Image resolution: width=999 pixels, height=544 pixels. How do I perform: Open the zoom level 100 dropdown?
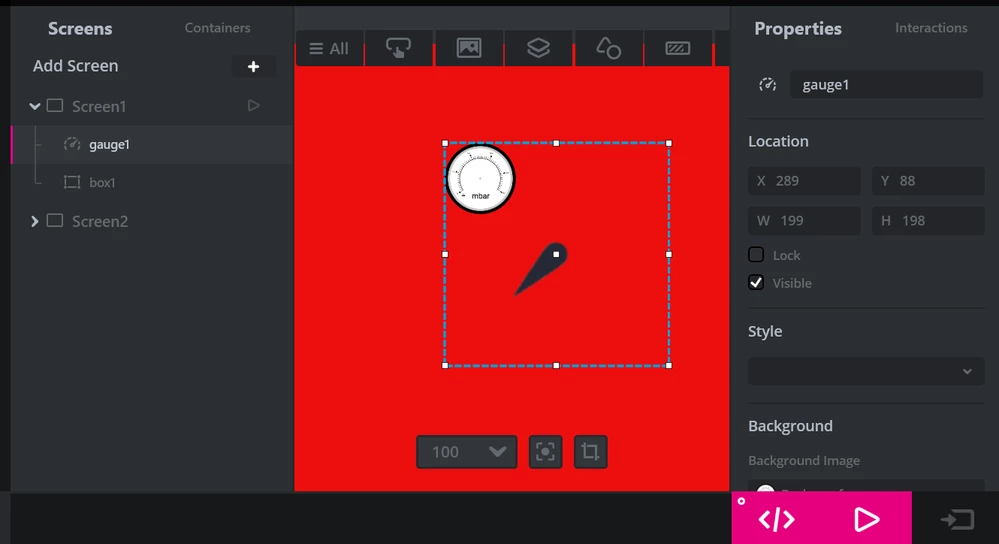pyautogui.click(x=466, y=452)
